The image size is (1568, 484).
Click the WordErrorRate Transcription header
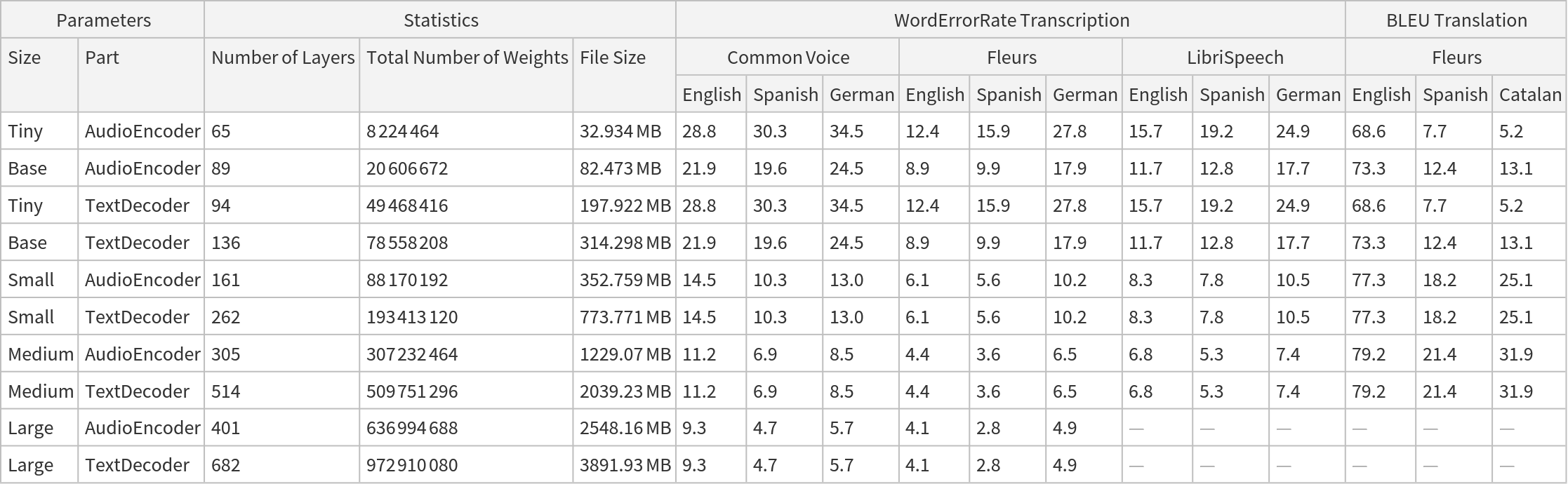(1011, 20)
